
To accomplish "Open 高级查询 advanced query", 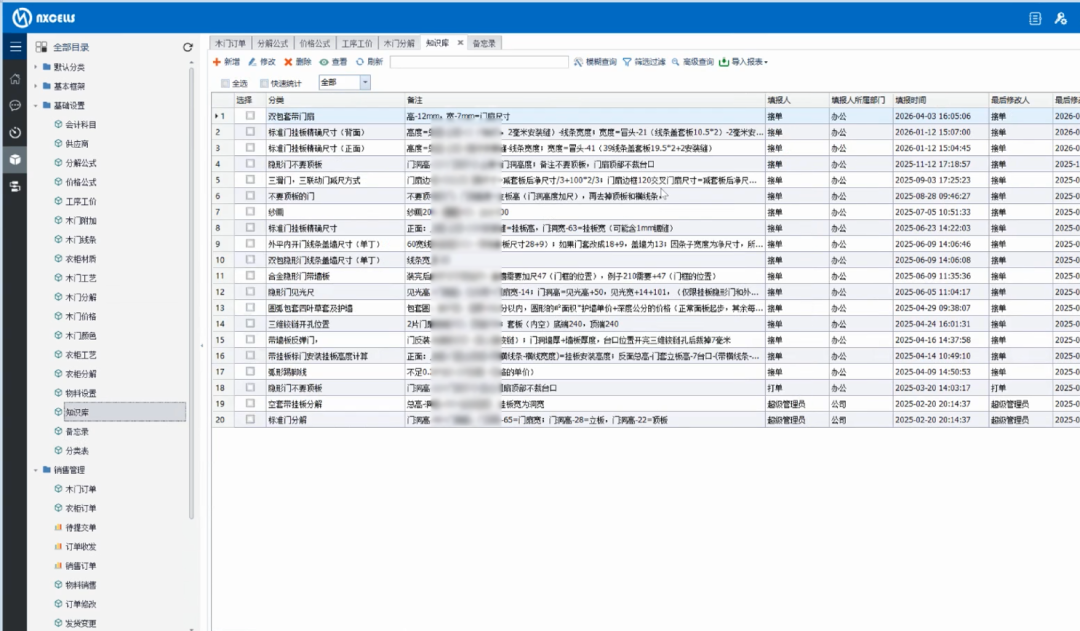I will click(x=692, y=62).
